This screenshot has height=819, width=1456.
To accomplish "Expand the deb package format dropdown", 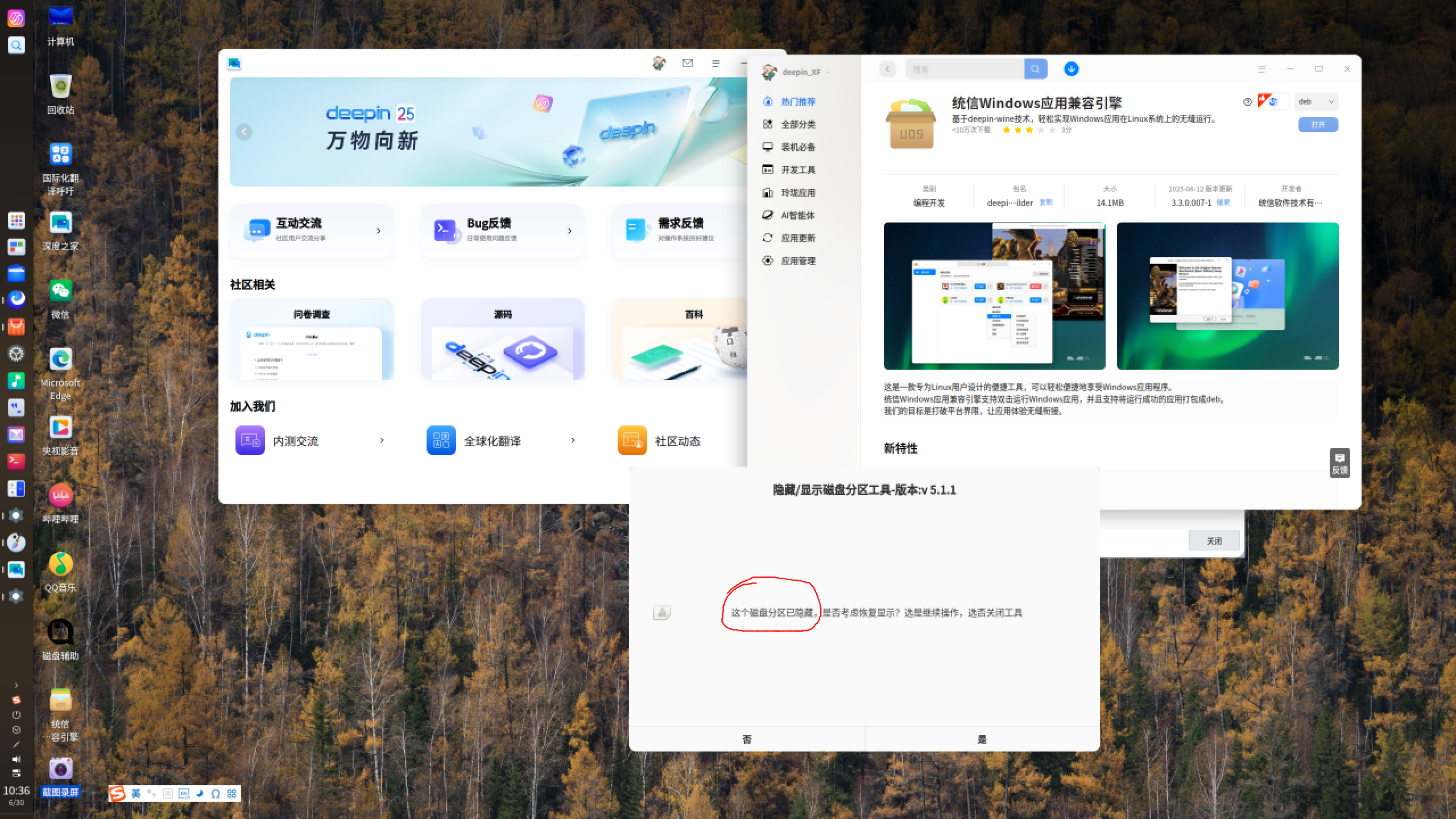I will (x=1316, y=102).
